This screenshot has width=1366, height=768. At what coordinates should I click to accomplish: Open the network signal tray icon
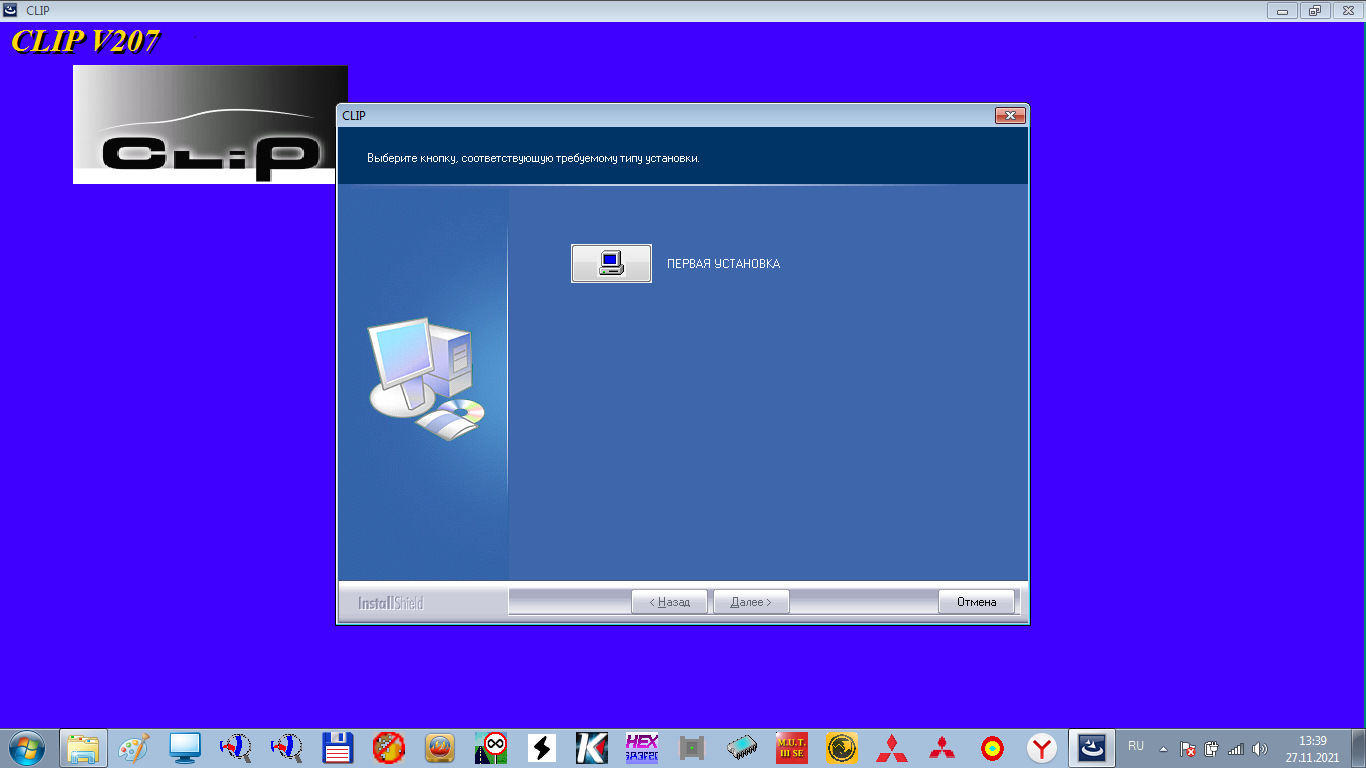[1236, 748]
